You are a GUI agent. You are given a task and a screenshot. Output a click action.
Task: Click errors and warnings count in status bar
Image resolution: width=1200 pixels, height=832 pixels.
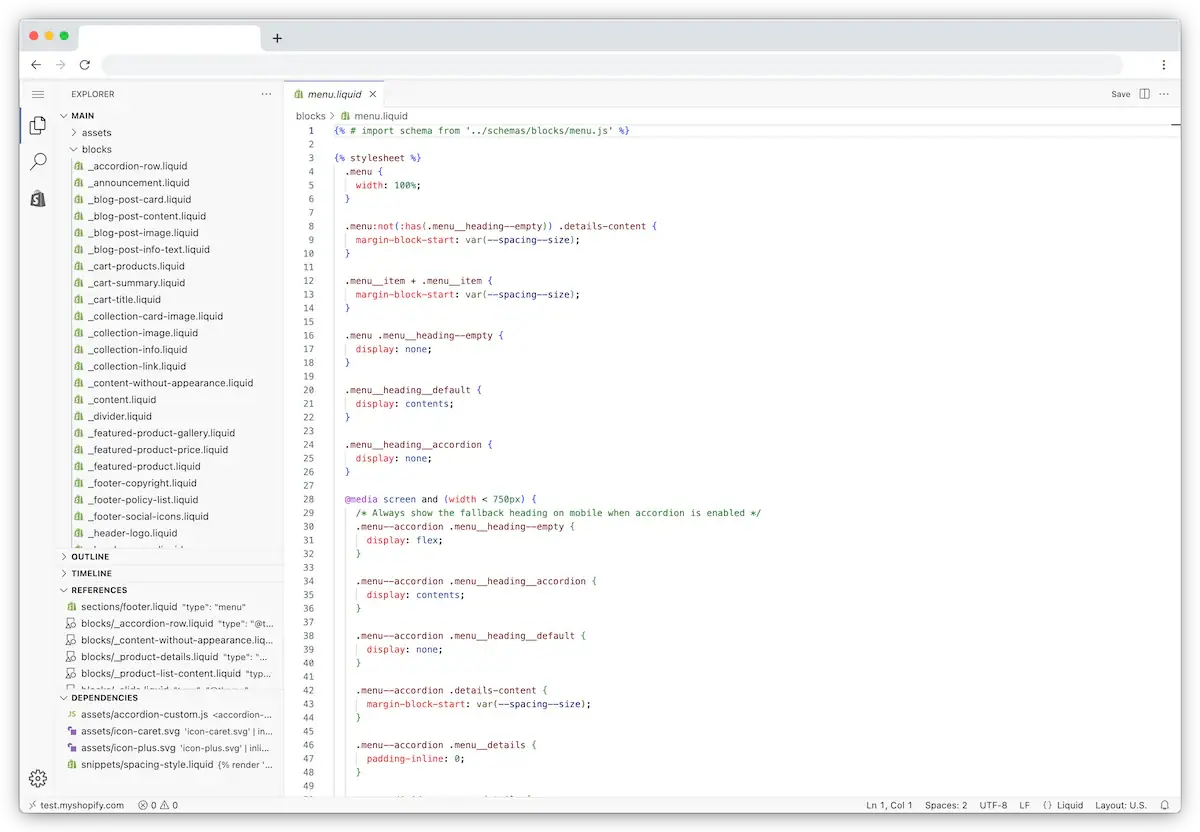pos(158,805)
